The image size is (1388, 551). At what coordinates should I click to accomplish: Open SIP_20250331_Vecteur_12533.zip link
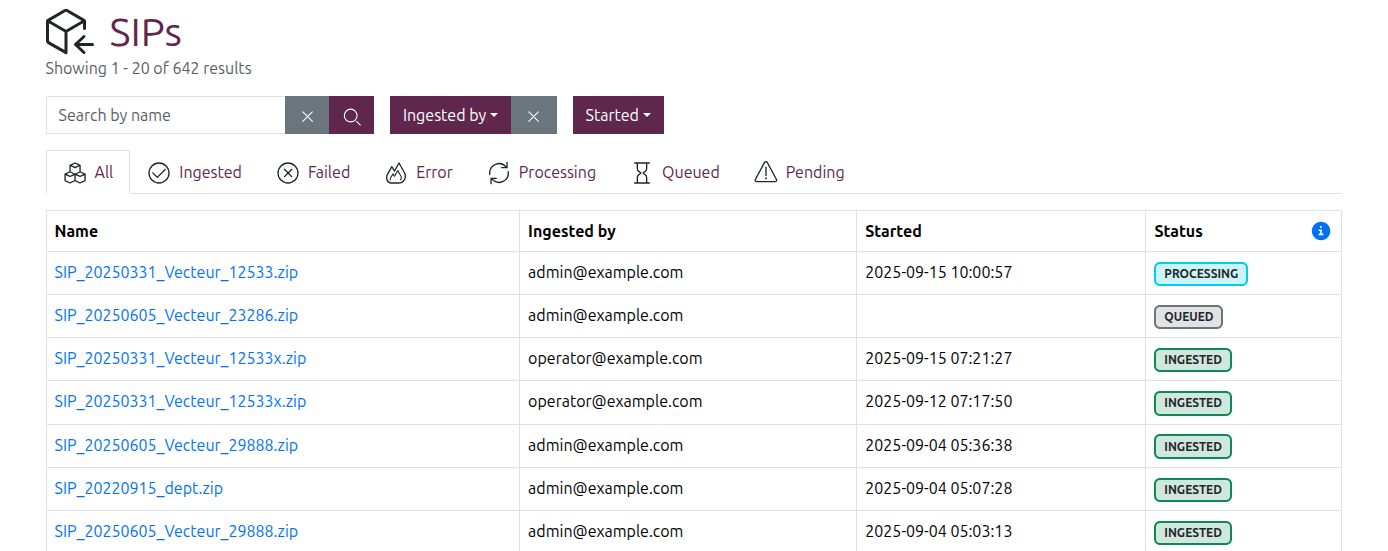(x=176, y=272)
